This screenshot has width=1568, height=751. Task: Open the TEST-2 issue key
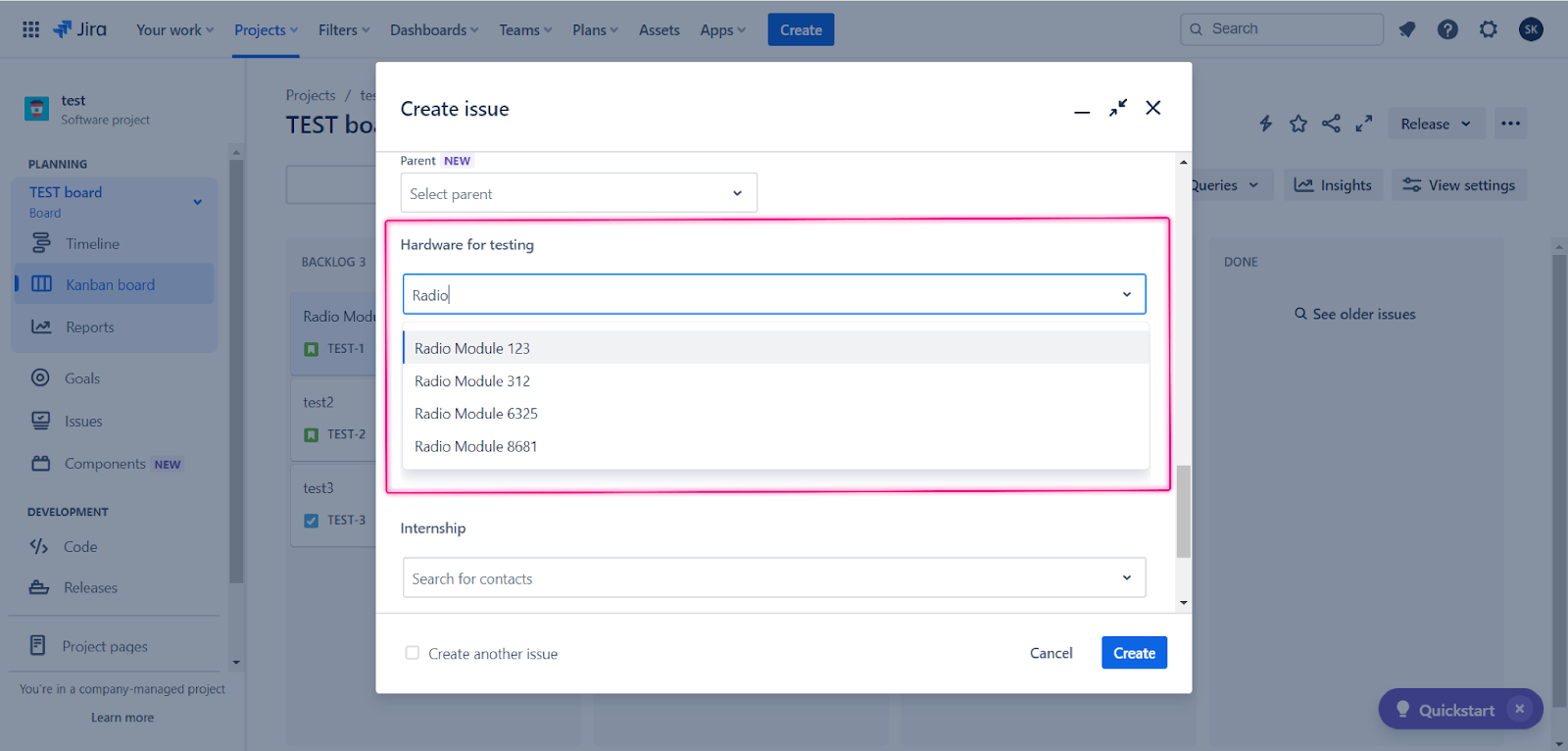coord(346,434)
